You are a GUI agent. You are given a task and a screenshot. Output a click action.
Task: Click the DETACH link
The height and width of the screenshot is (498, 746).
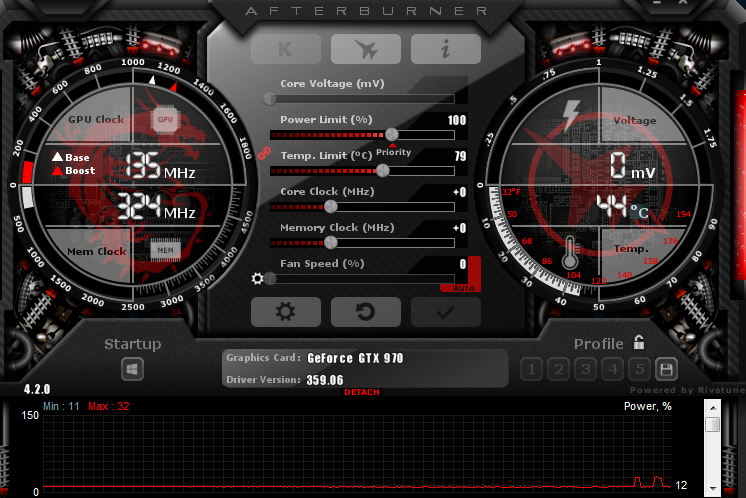click(x=362, y=392)
